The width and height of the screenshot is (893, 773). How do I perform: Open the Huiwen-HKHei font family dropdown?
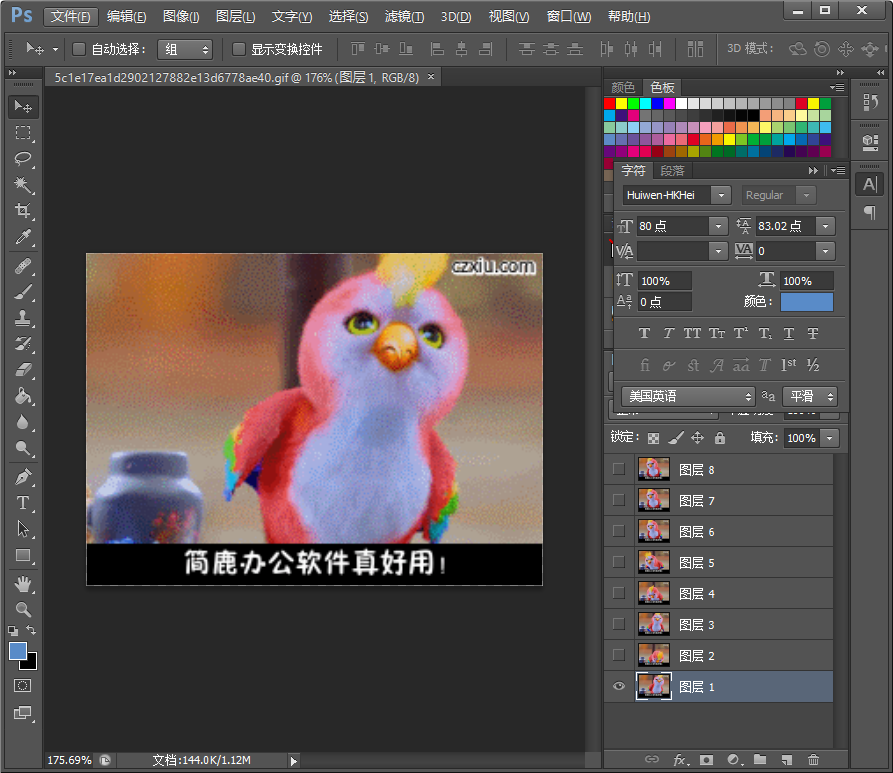[x=723, y=194]
